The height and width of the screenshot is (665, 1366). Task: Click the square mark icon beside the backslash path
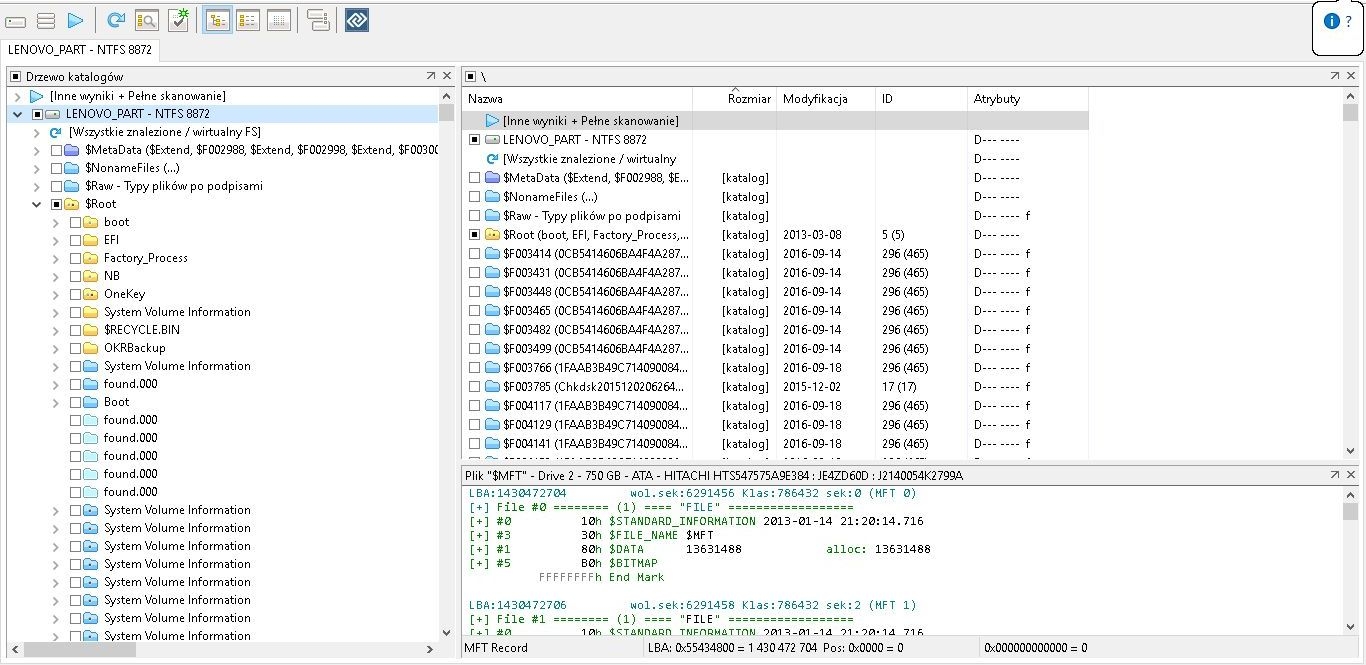[x=470, y=76]
